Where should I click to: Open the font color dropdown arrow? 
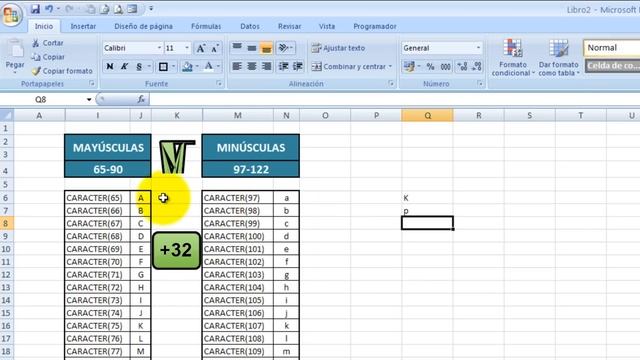click(218, 66)
